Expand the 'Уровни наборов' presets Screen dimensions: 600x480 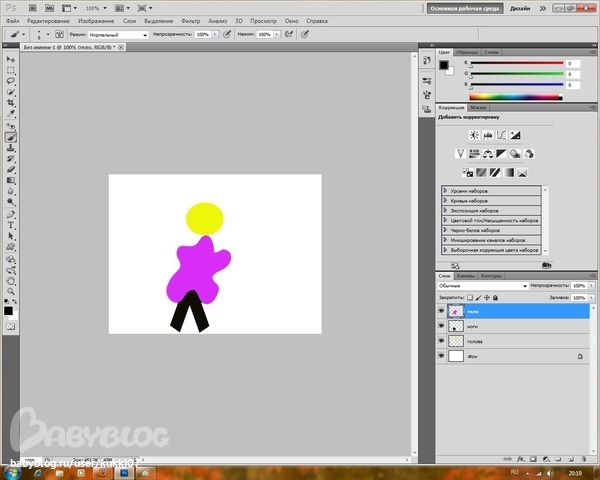coord(445,190)
